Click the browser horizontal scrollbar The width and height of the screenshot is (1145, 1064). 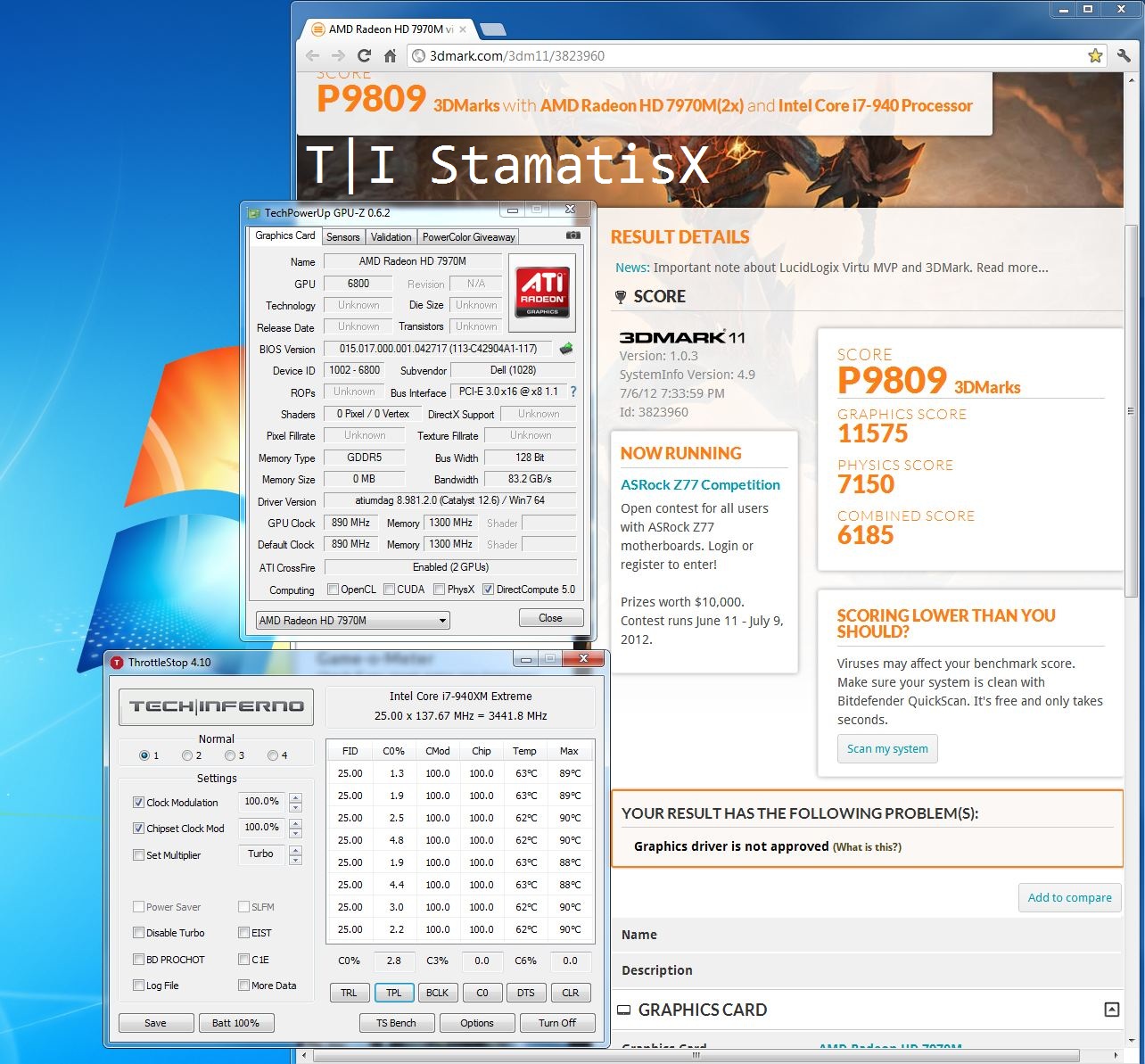pos(696,1056)
